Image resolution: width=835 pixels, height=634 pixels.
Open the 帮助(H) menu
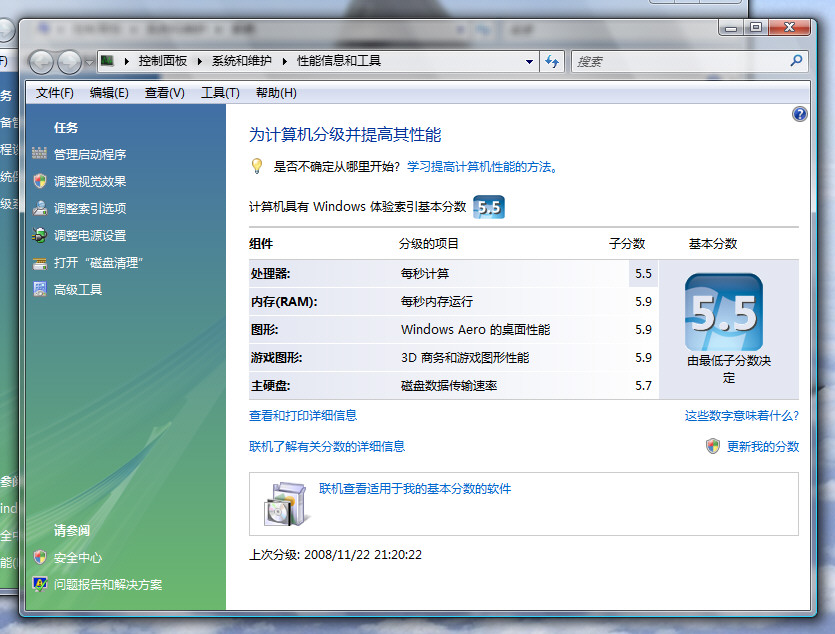[276, 93]
